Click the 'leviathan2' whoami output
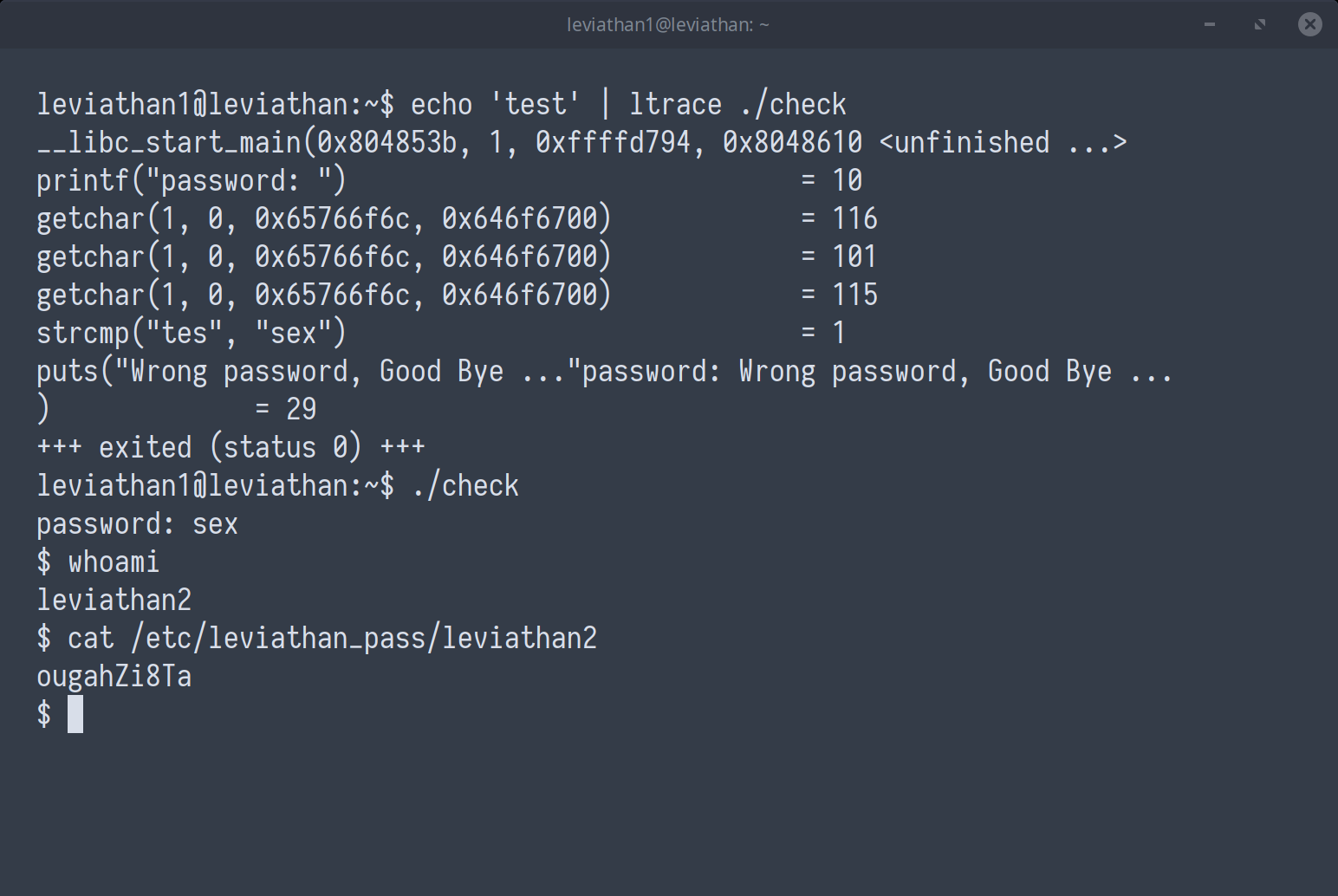The width and height of the screenshot is (1338, 896). point(114,601)
